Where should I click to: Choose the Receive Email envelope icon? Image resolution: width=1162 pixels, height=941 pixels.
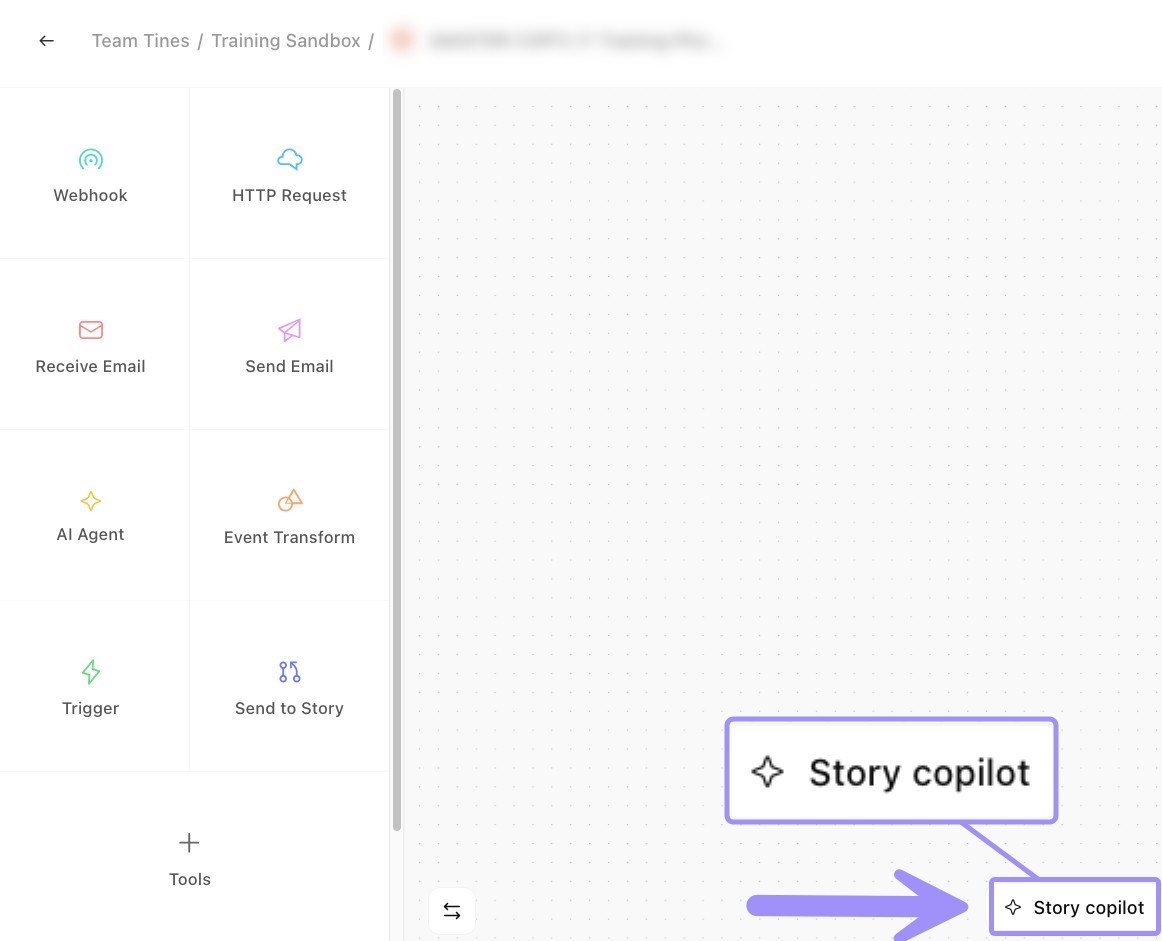coord(91,330)
